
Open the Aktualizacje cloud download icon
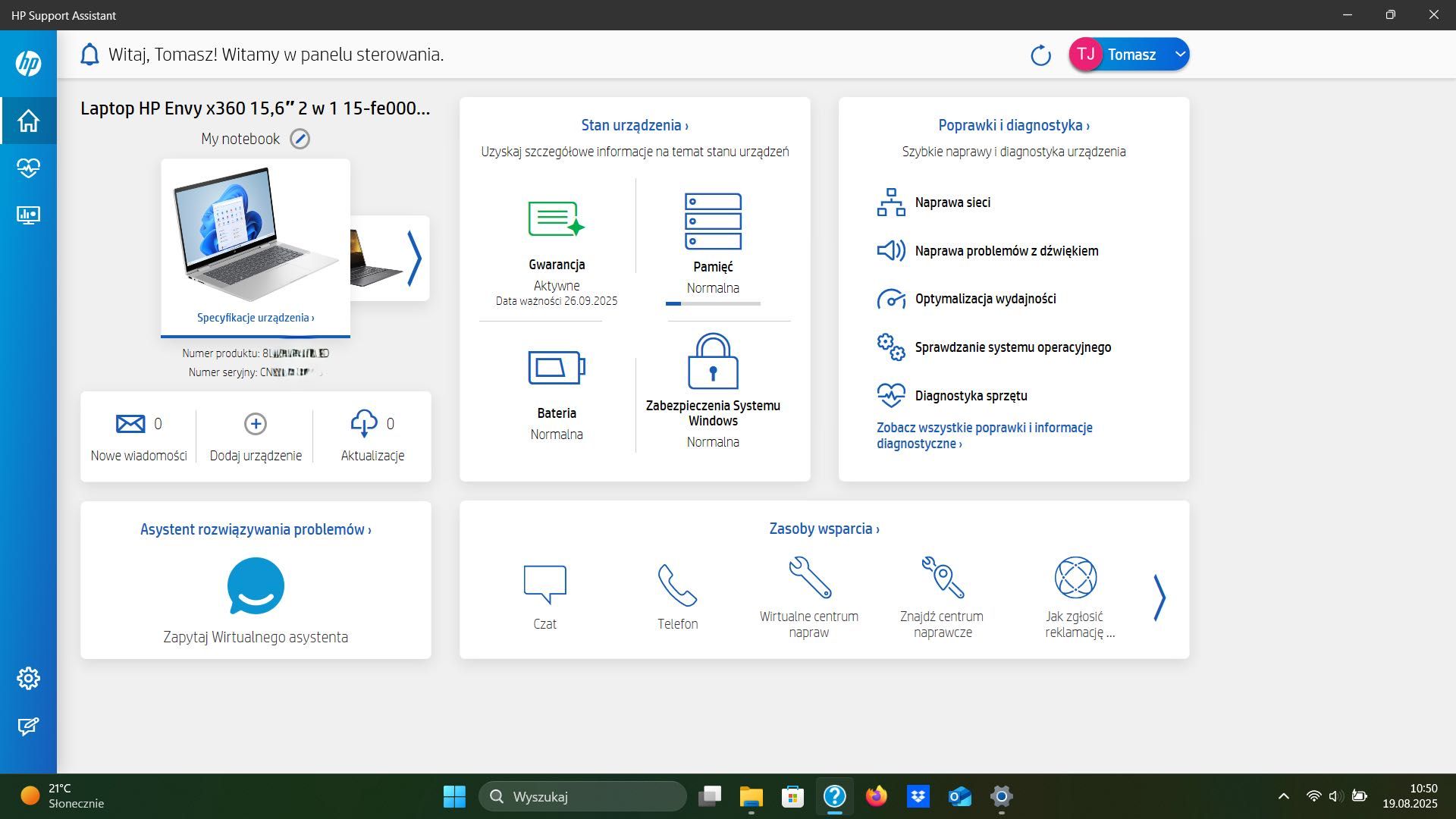[364, 423]
